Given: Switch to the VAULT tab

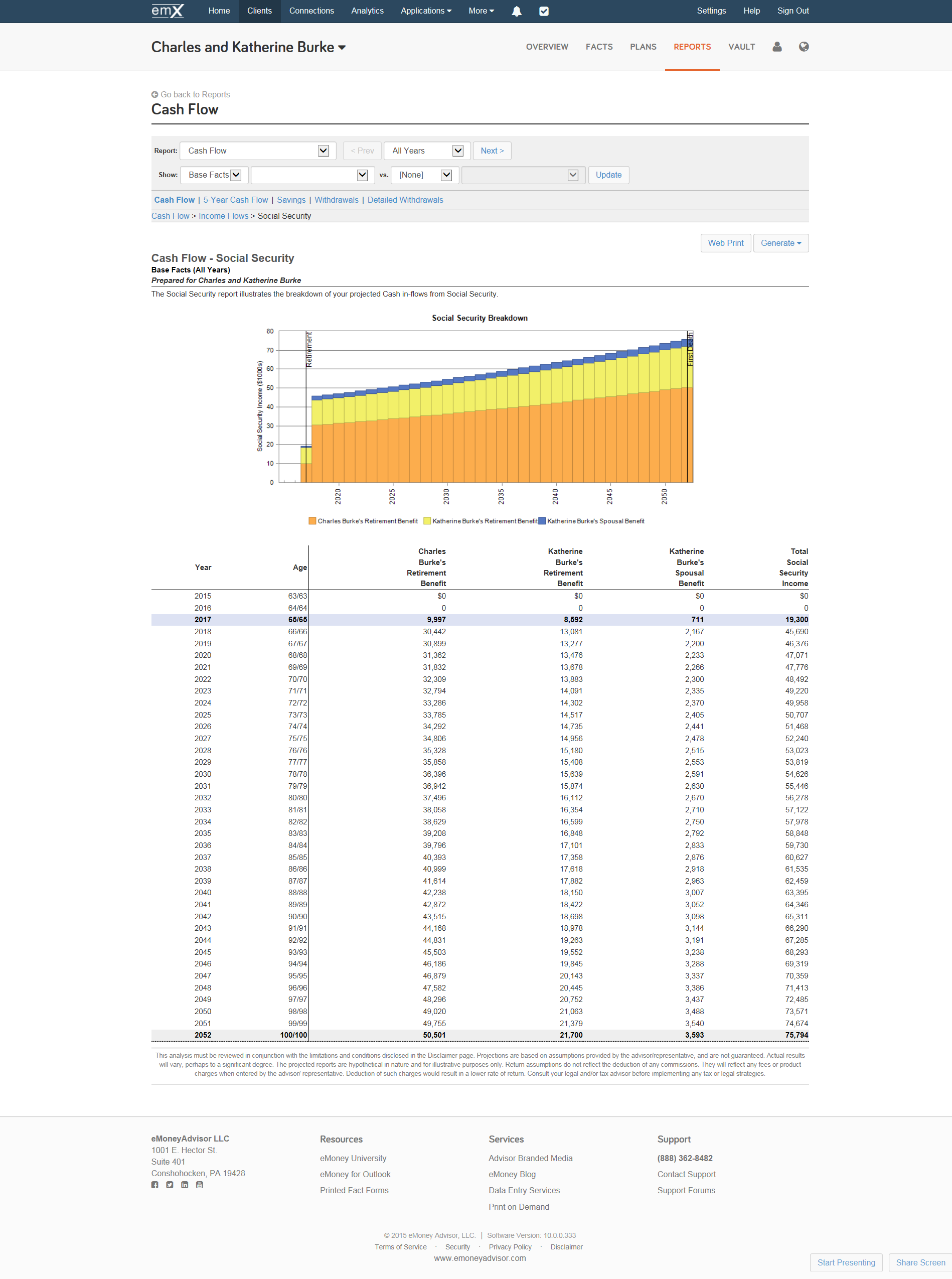Looking at the screenshot, I should [741, 47].
